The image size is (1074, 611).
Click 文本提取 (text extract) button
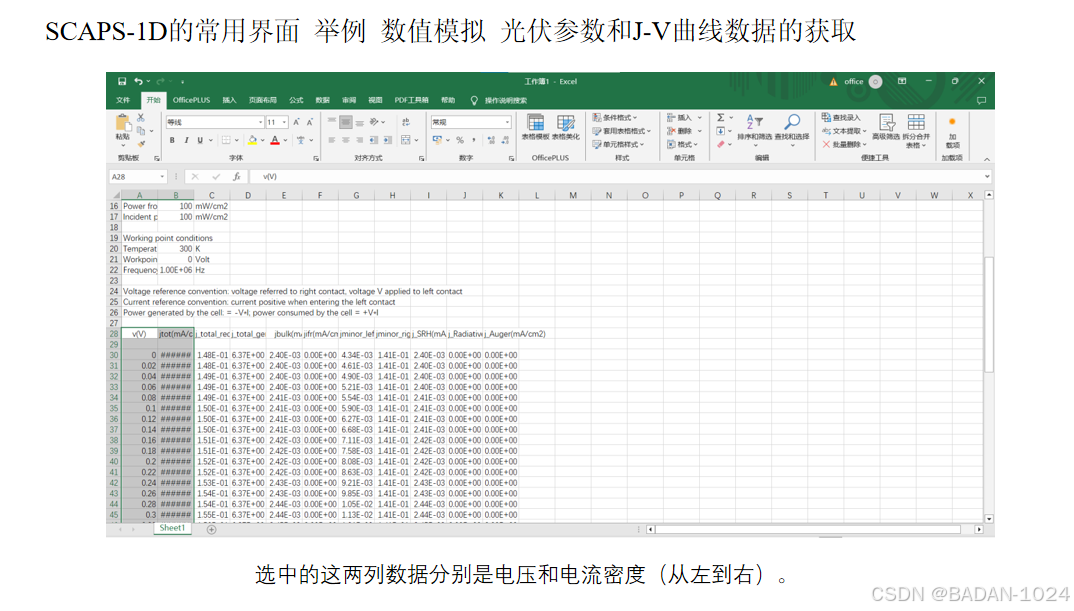point(844,131)
